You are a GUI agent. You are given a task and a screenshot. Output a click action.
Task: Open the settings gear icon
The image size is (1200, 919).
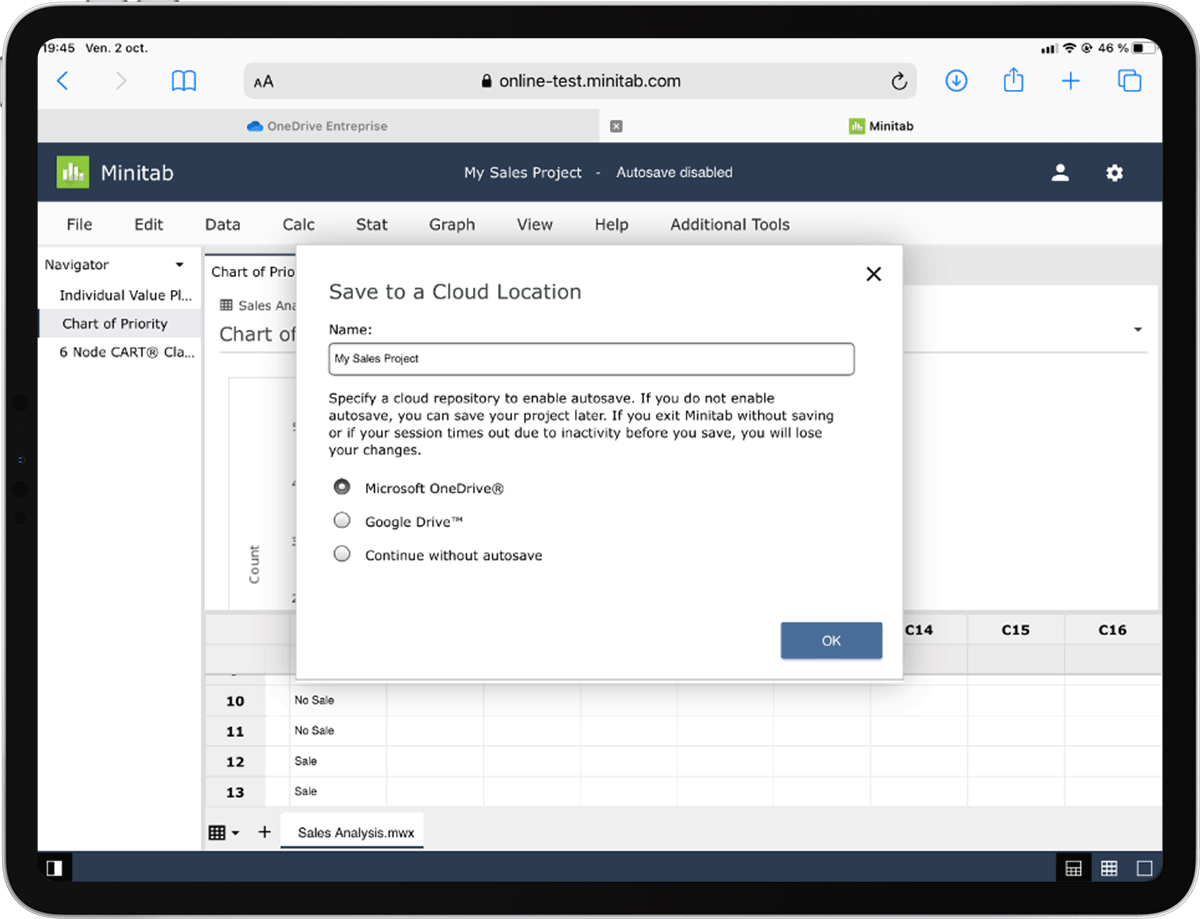coord(1114,172)
